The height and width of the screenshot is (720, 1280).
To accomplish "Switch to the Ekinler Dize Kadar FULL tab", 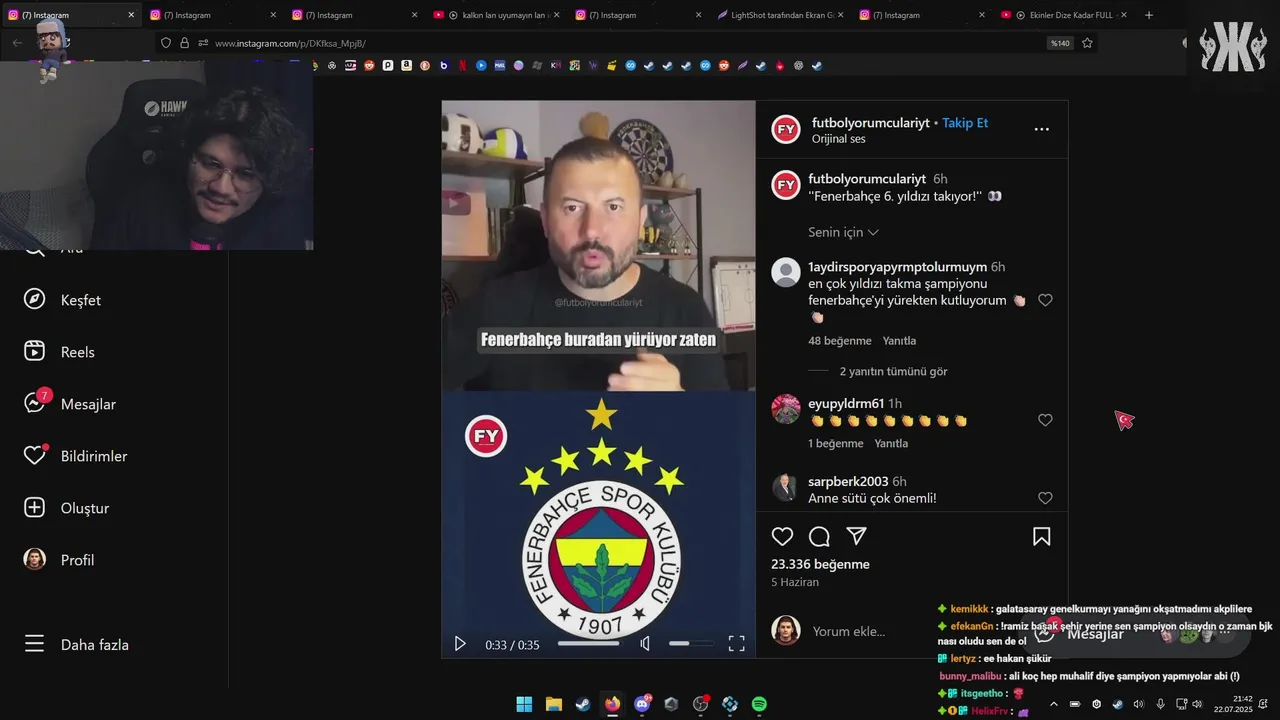I will [x=1065, y=15].
